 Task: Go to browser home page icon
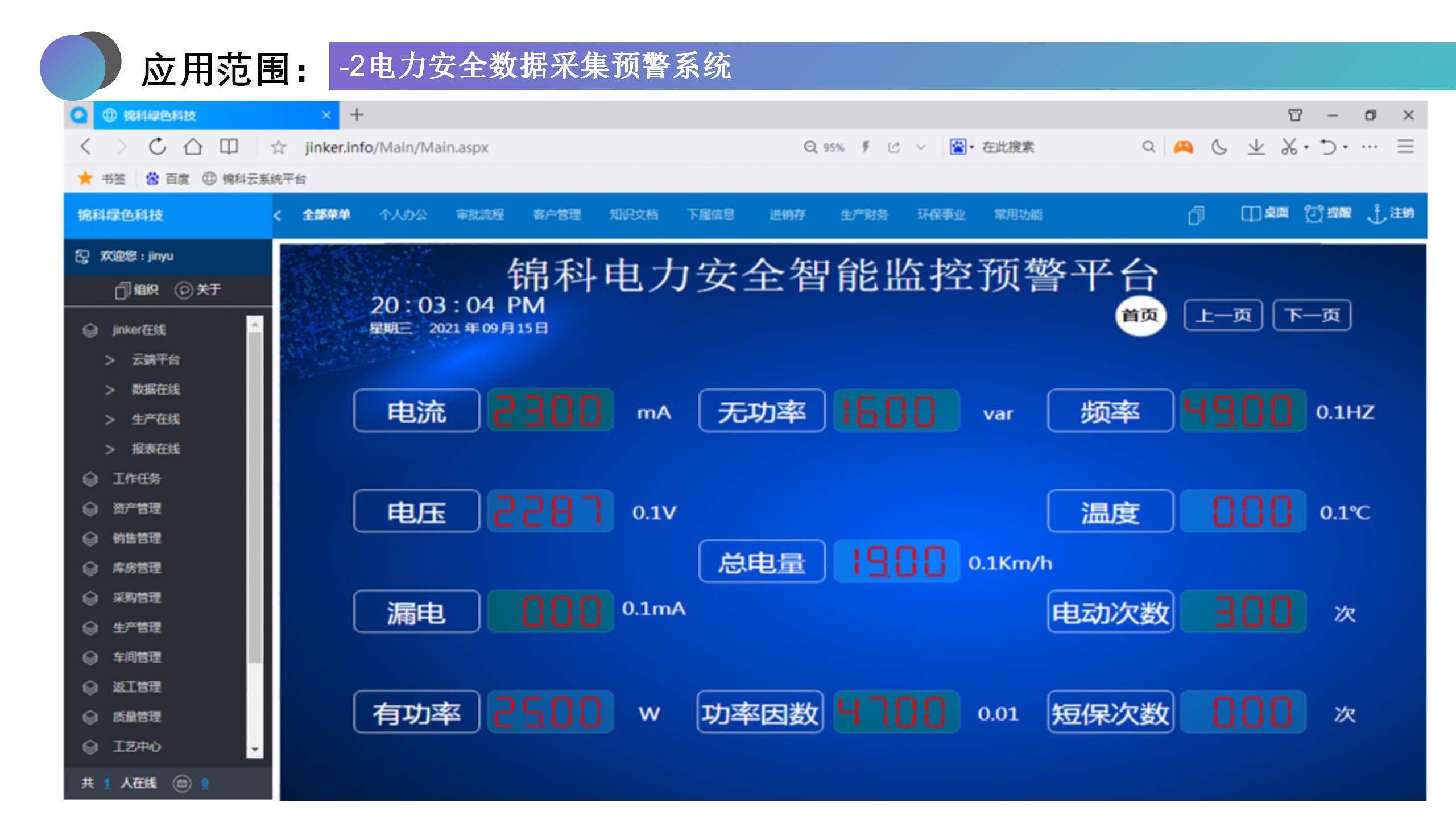point(193,147)
